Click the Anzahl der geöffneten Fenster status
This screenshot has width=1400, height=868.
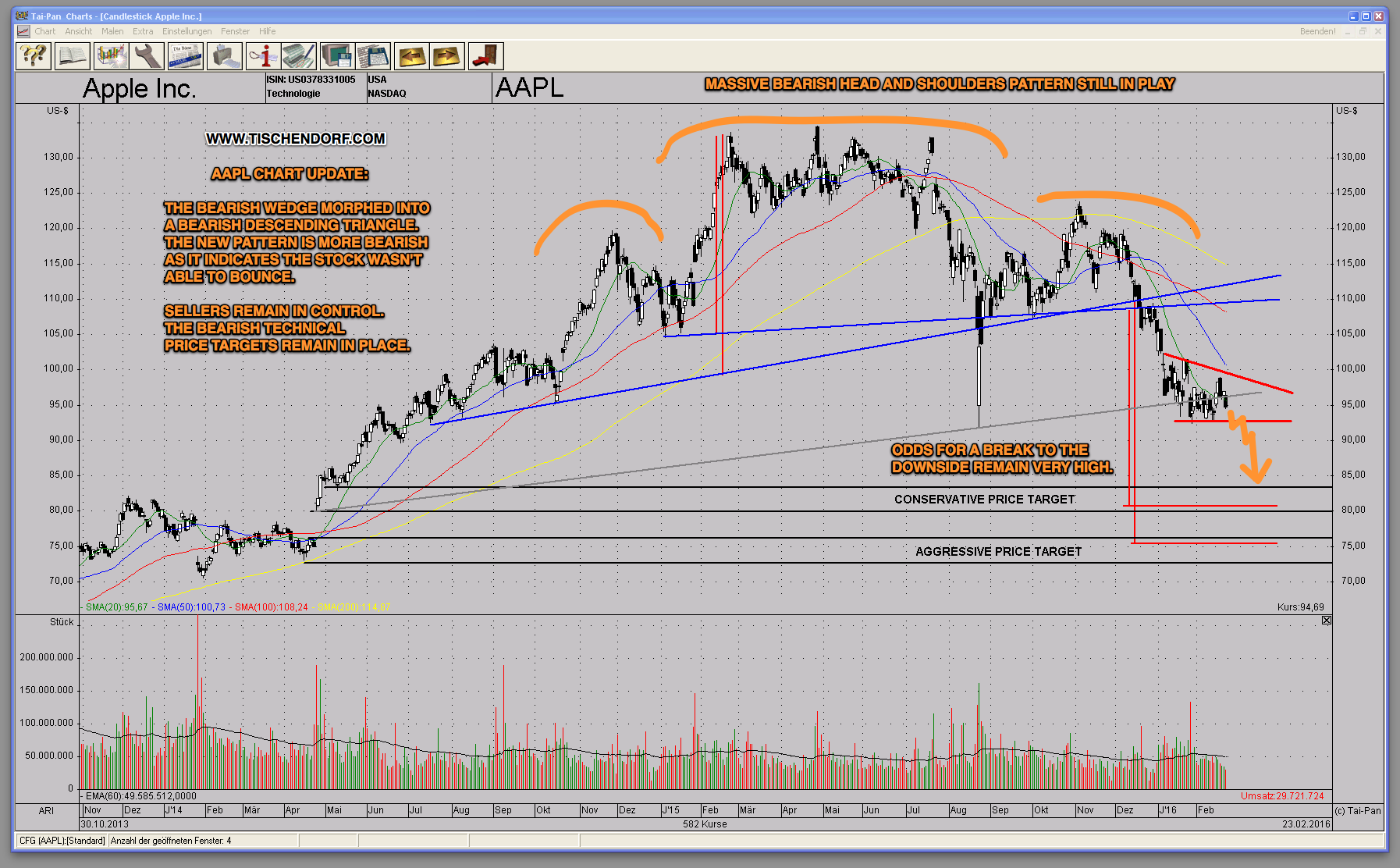click(203, 841)
